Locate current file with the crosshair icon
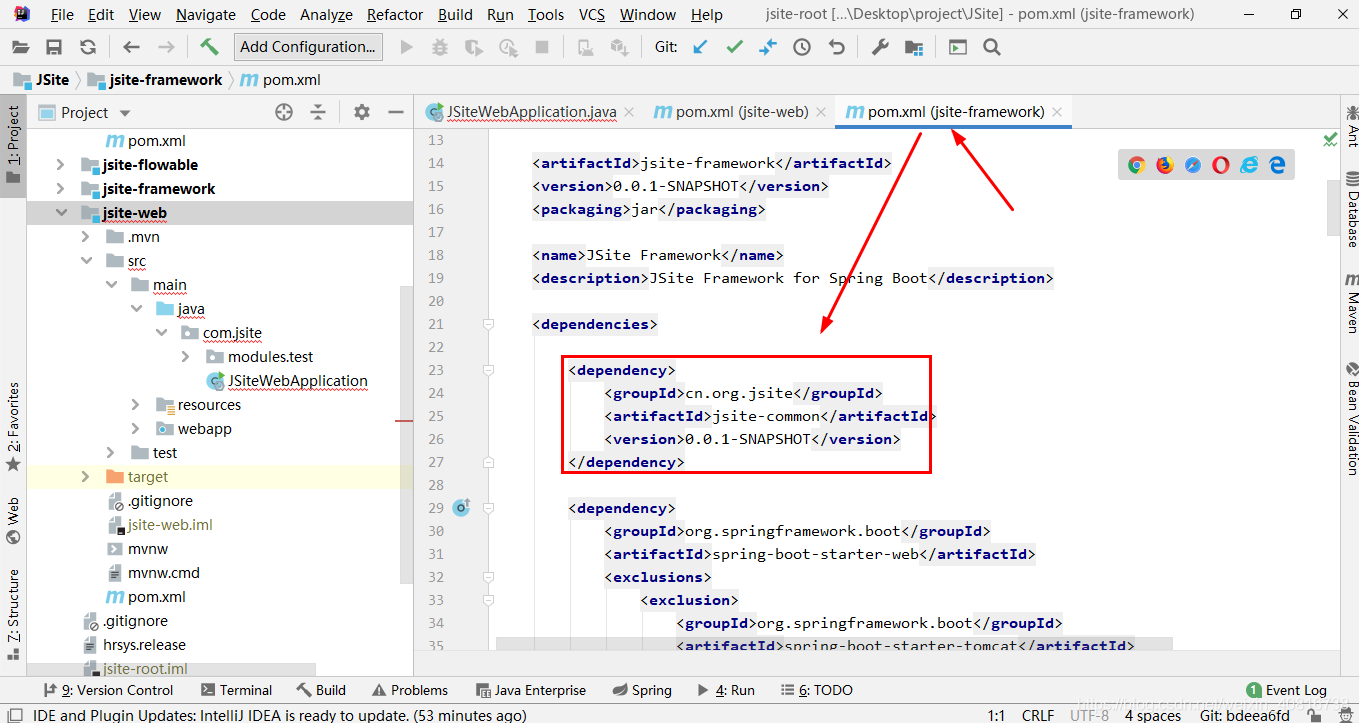Viewport: 1359px width, 723px height. [284, 112]
